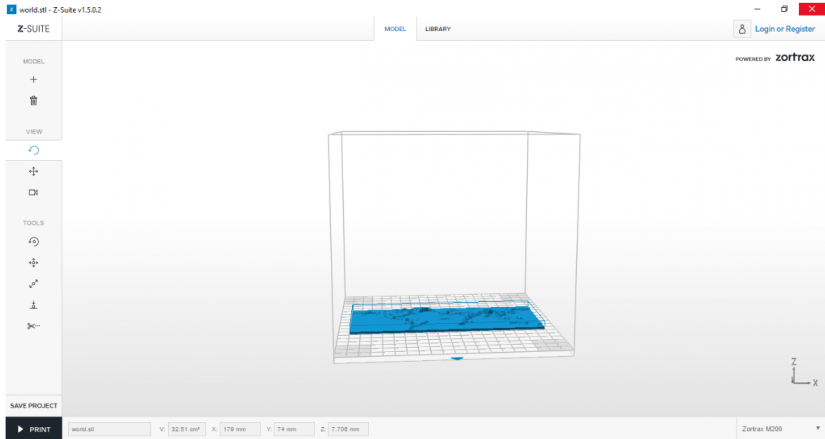Click the Z-SUITE logo

coord(34,29)
